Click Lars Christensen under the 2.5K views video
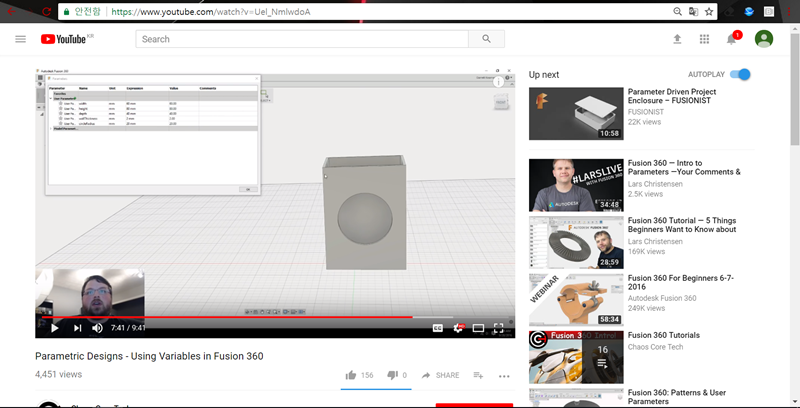This screenshot has width=800, height=408. coord(655,184)
